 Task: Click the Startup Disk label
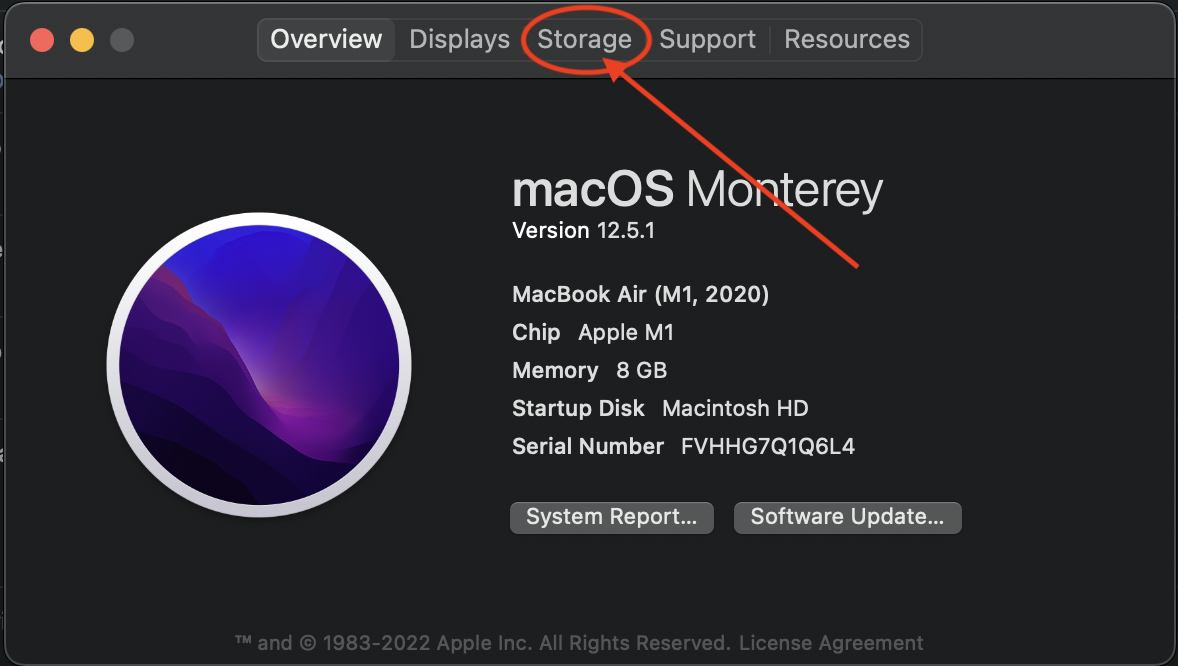point(578,408)
